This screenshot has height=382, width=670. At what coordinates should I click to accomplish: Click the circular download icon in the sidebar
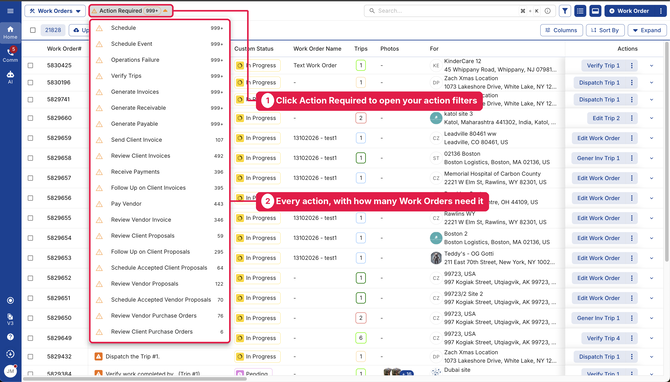10,354
